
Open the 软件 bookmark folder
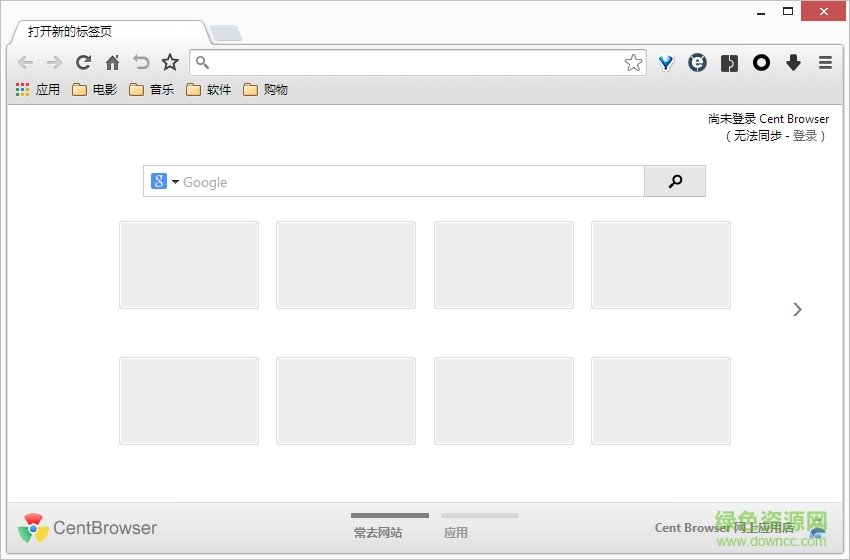[208, 89]
